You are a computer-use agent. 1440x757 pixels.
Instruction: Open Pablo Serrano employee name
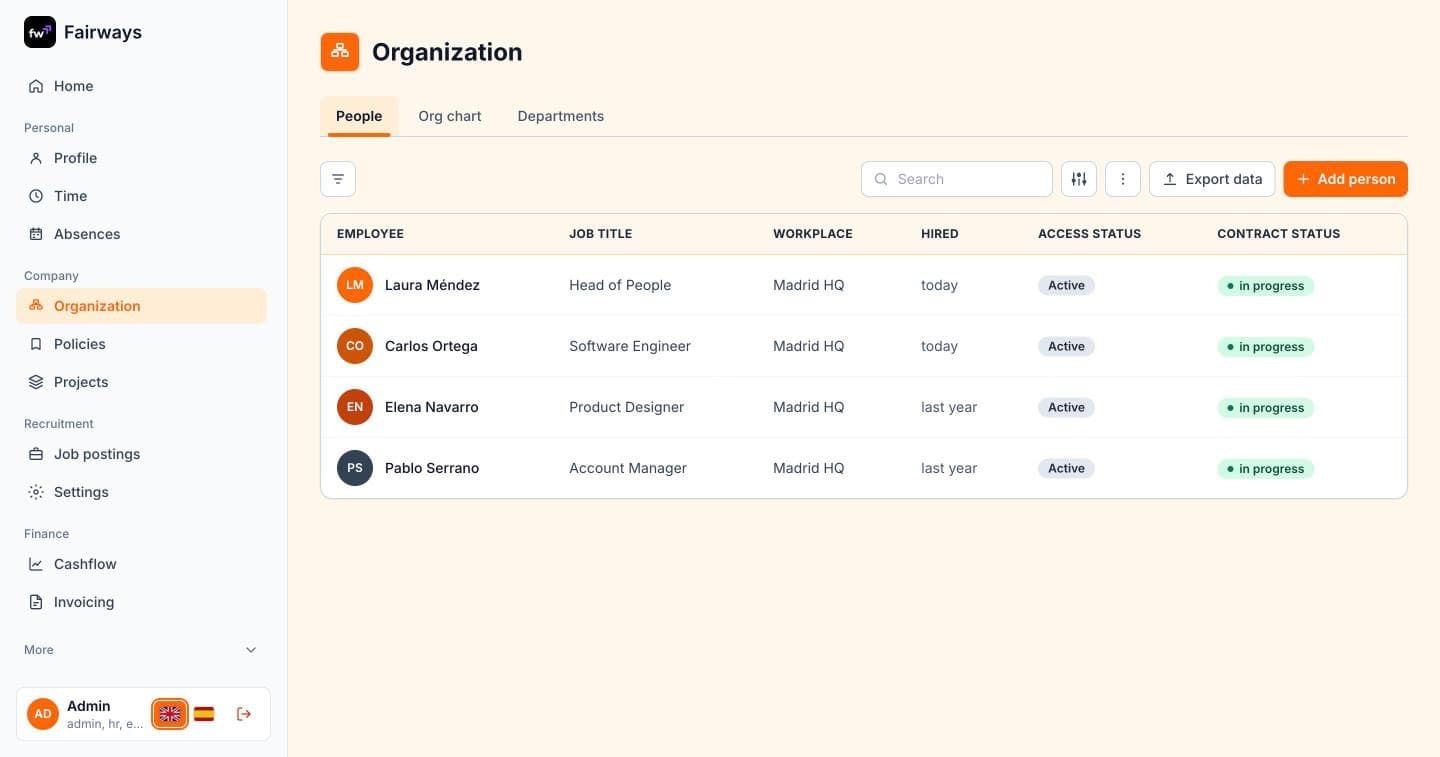coord(432,468)
